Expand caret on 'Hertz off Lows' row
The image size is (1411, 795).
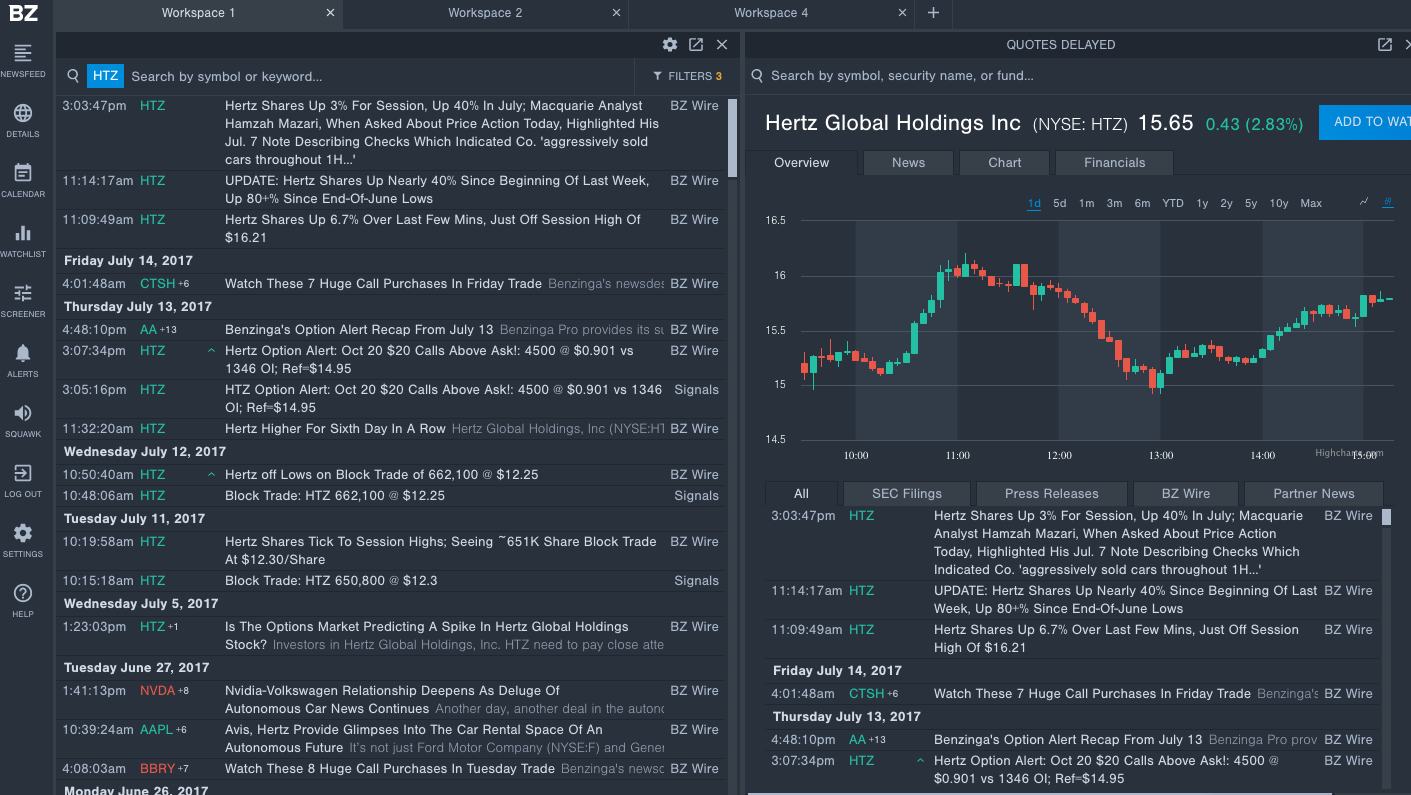[x=211, y=475]
